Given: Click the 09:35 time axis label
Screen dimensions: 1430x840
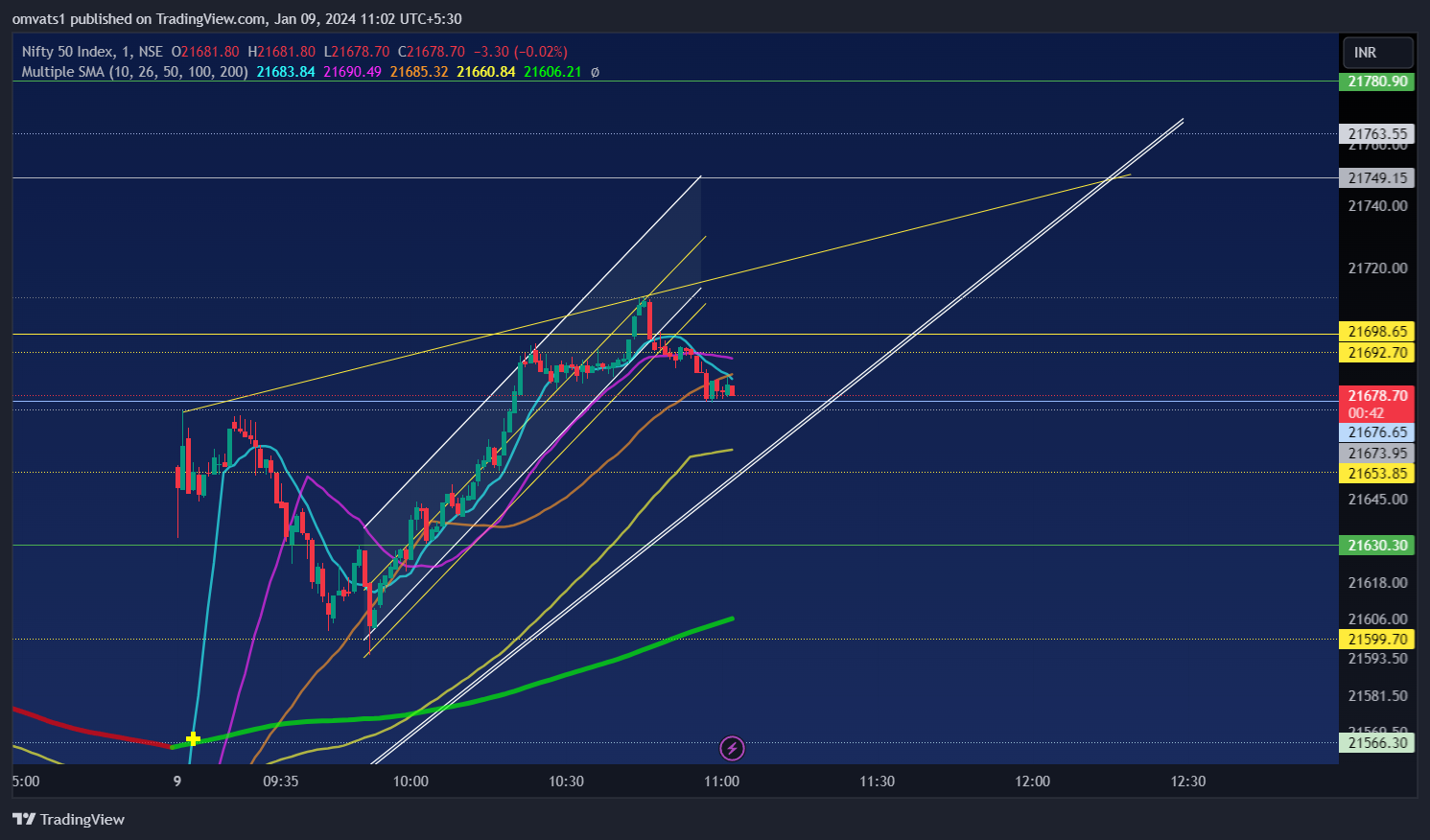Looking at the screenshot, I should [281, 782].
